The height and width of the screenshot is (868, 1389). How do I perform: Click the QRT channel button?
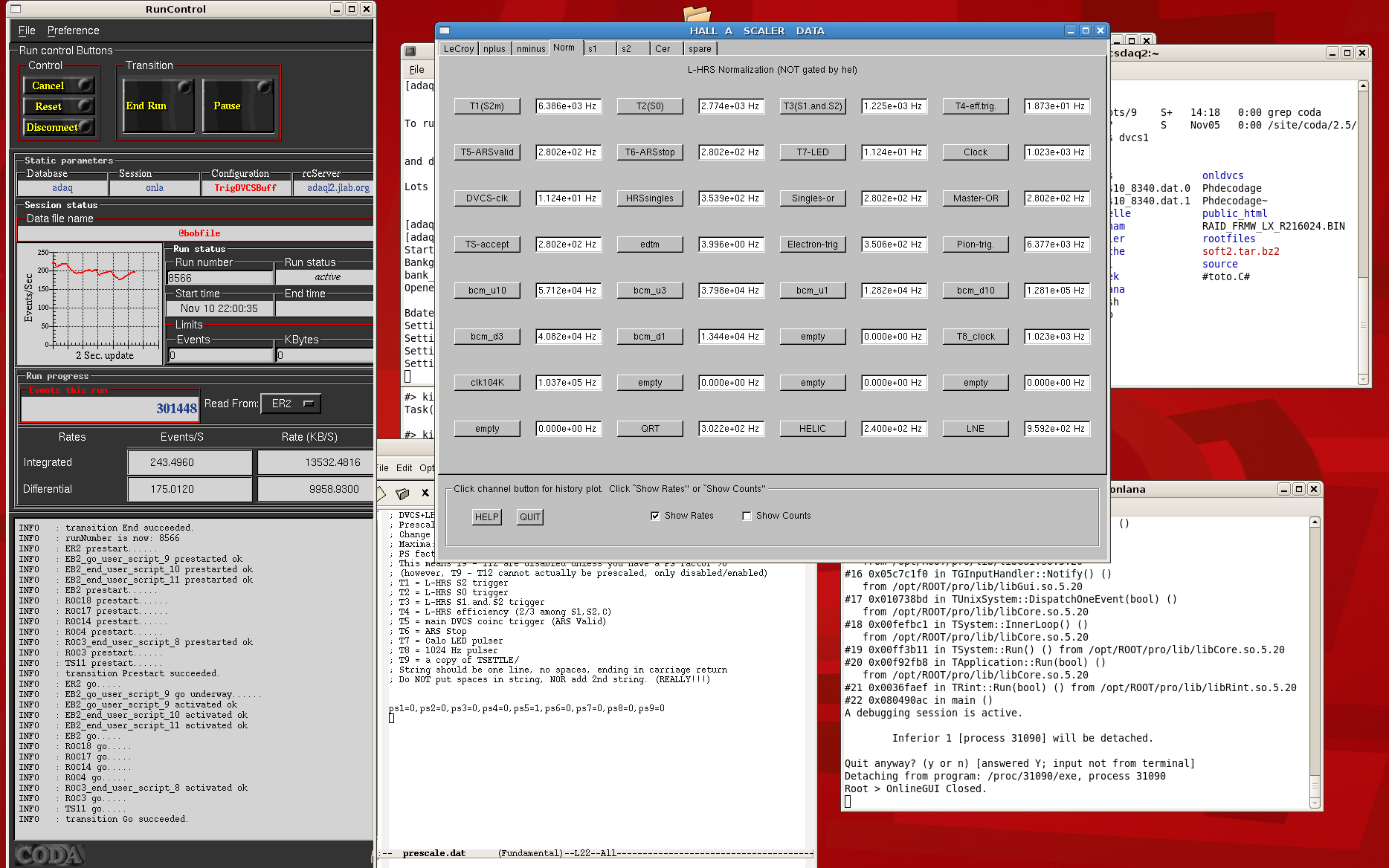point(650,429)
